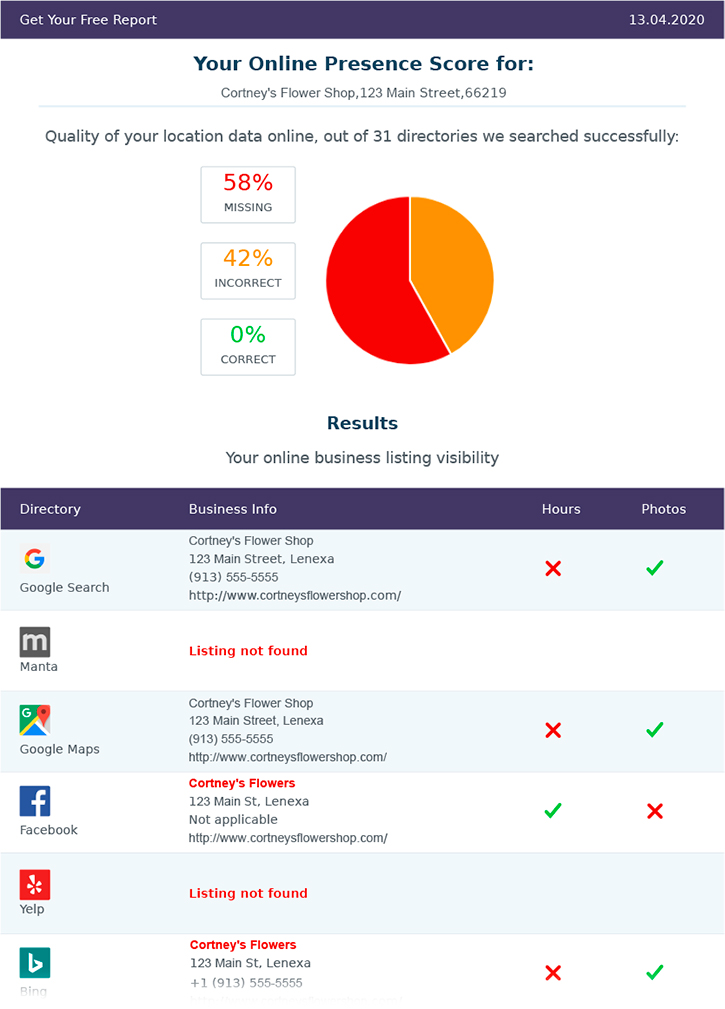This screenshot has height=1009, width=725.
Task: Click the green check for Facebook Hours
Action: coord(553,811)
